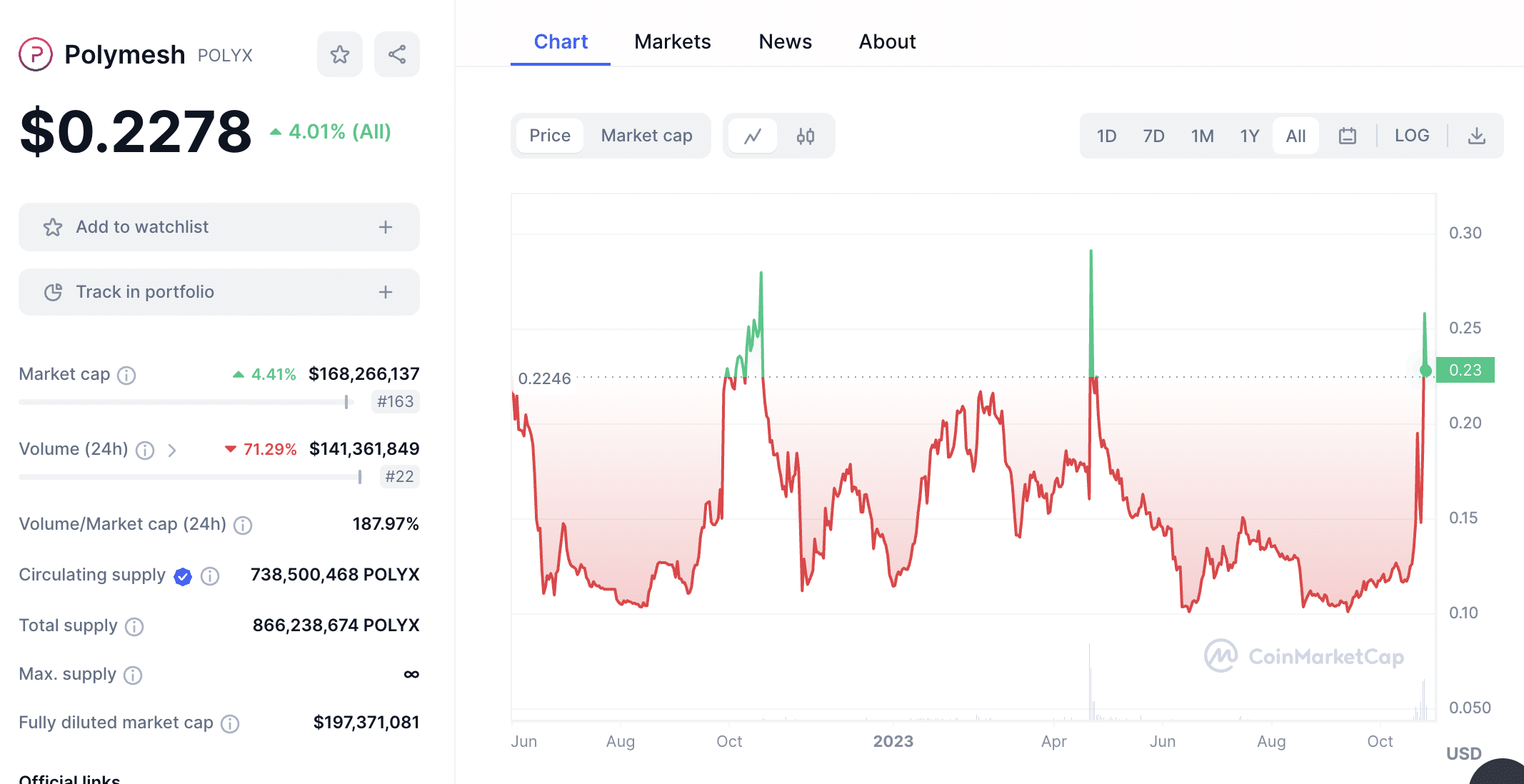Click the star/watchlist icon for Polymesh

tap(340, 55)
